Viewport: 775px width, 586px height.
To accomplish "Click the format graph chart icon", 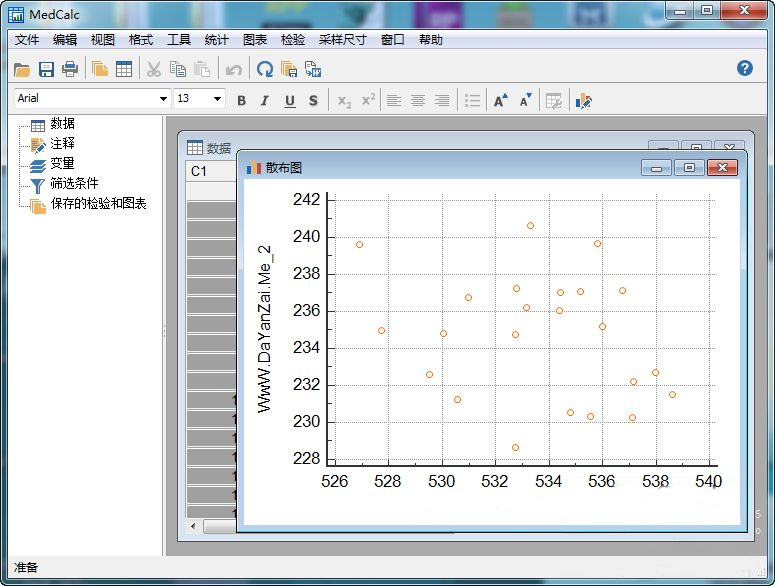I will click(x=583, y=101).
